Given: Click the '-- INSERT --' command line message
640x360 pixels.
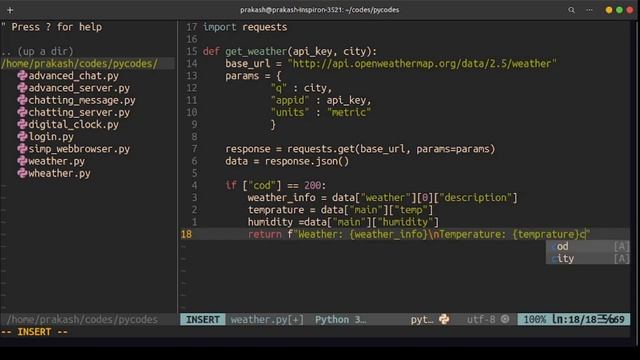Looking at the screenshot, I should [x=34, y=332].
